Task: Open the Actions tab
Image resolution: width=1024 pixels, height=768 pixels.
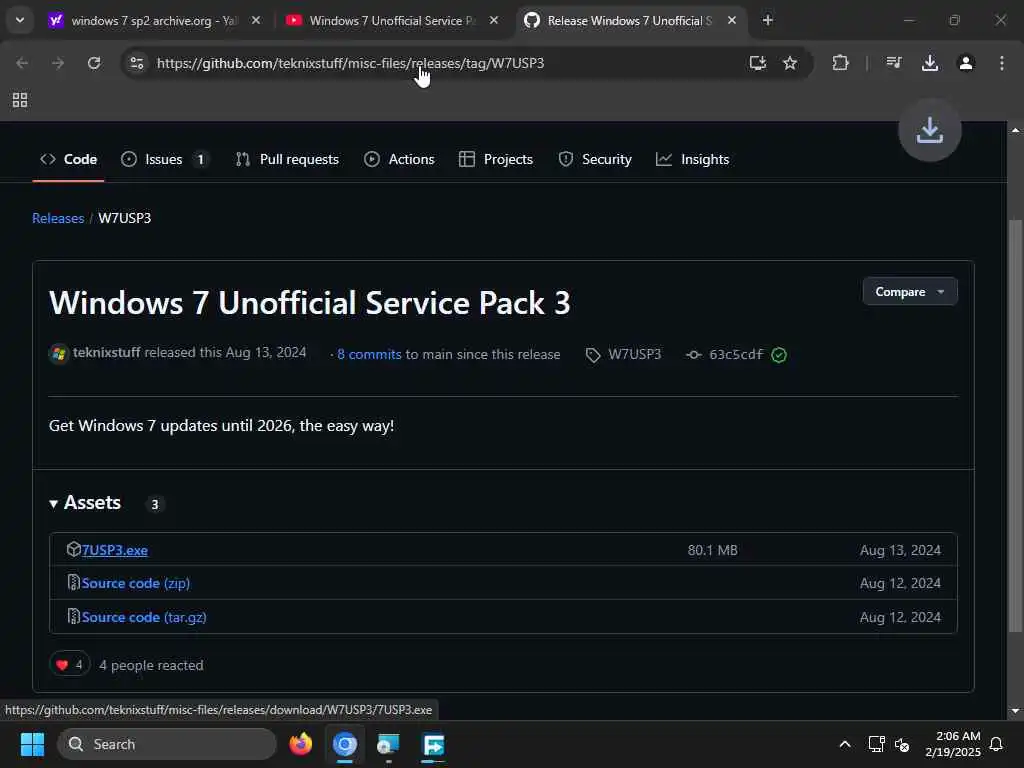Action: (399, 159)
